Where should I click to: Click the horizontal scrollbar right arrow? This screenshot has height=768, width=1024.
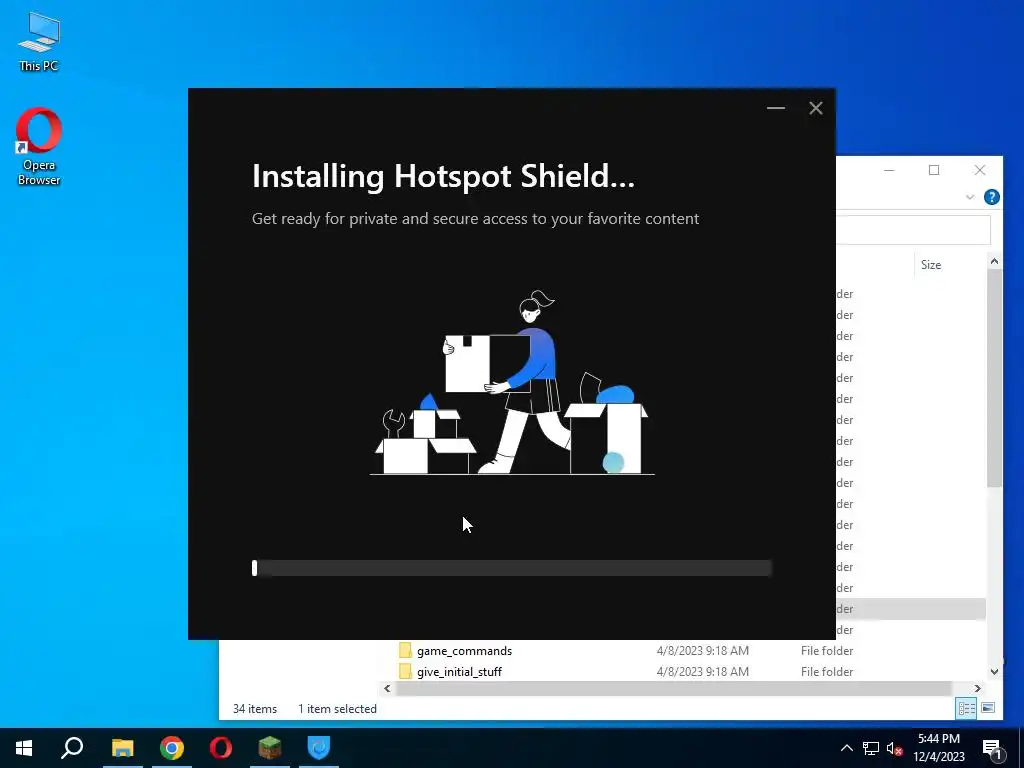(978, 688)
